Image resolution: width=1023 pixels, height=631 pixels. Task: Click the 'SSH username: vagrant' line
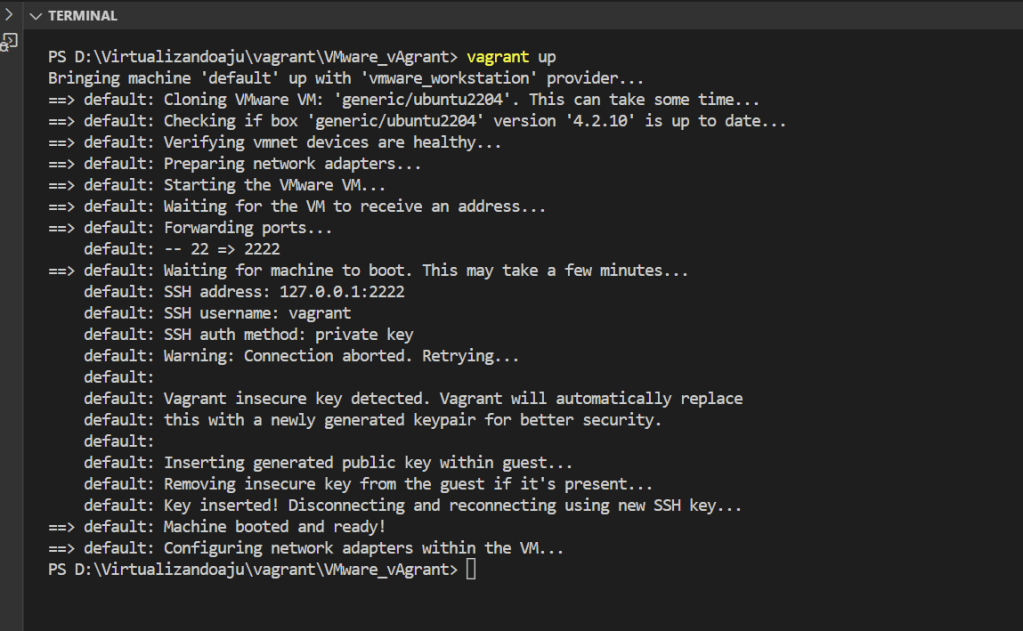tap(257, 313)
